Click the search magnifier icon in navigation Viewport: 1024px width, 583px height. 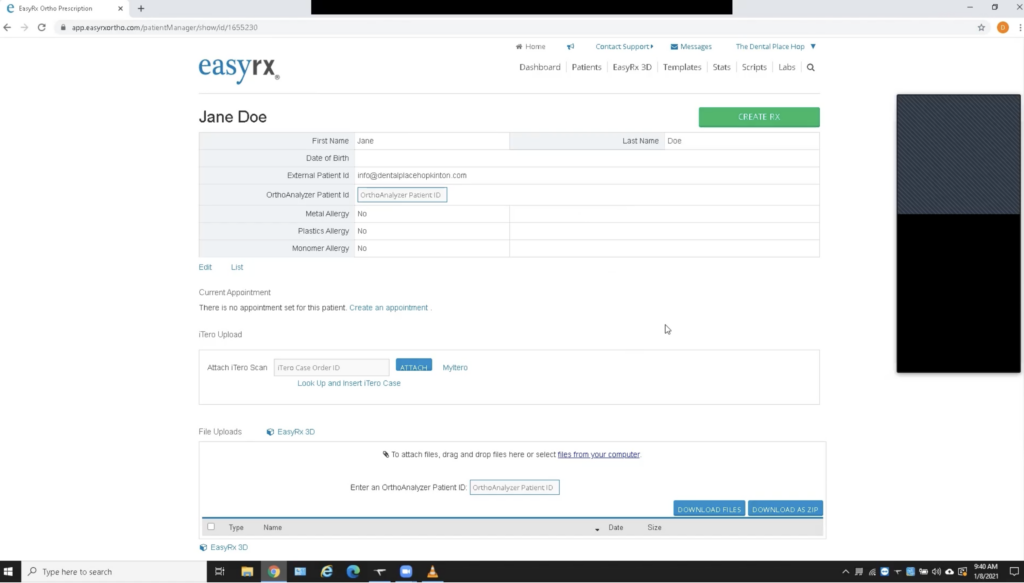[811, 68]
